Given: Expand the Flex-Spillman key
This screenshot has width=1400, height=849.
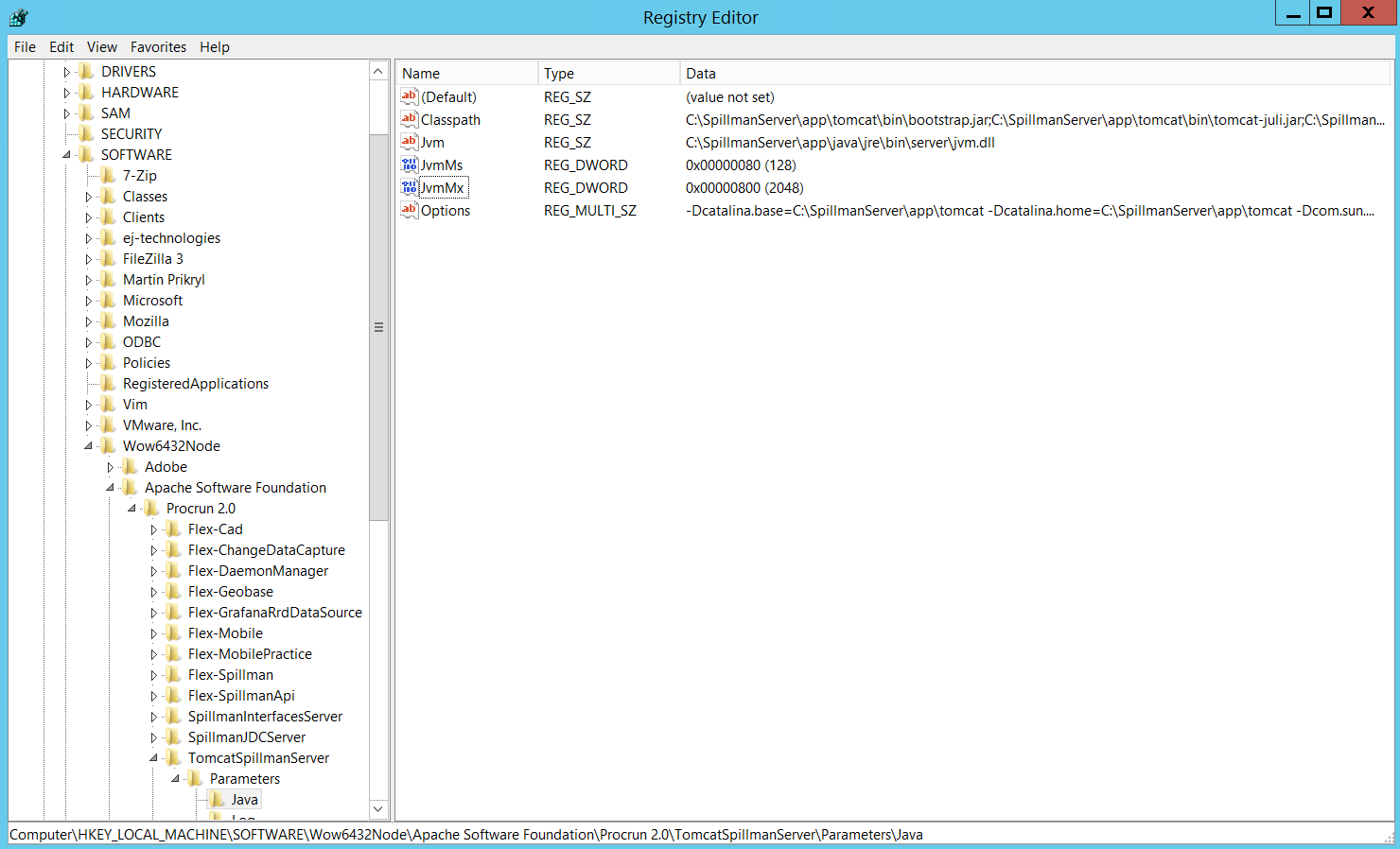Looking at the screenshot, I should [x=153, y=675].
